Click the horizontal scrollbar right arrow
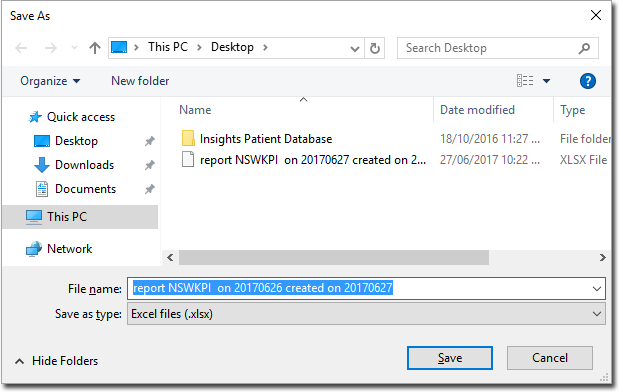 pyautogui.click(x=602, y=258)
